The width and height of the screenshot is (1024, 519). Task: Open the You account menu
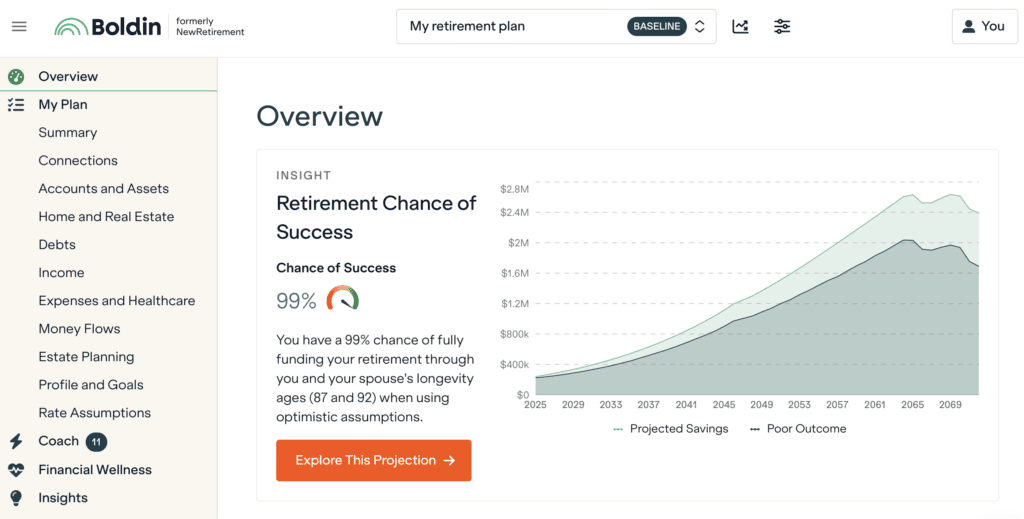982,27
